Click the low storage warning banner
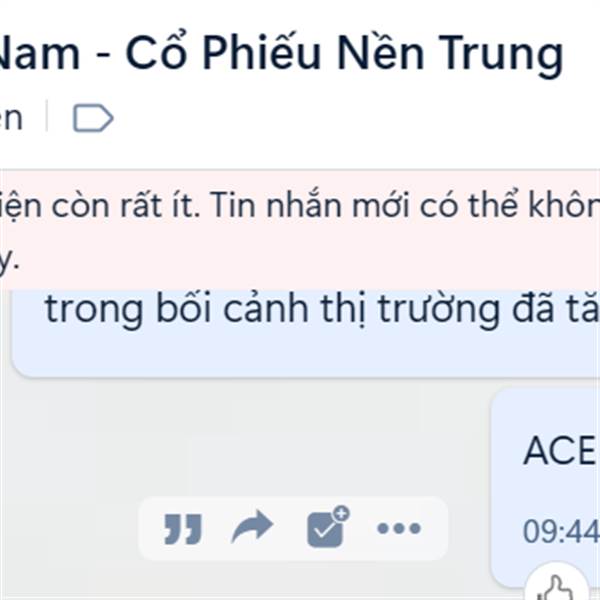This screenshot has width=600, height=600. tap(300, 230)
